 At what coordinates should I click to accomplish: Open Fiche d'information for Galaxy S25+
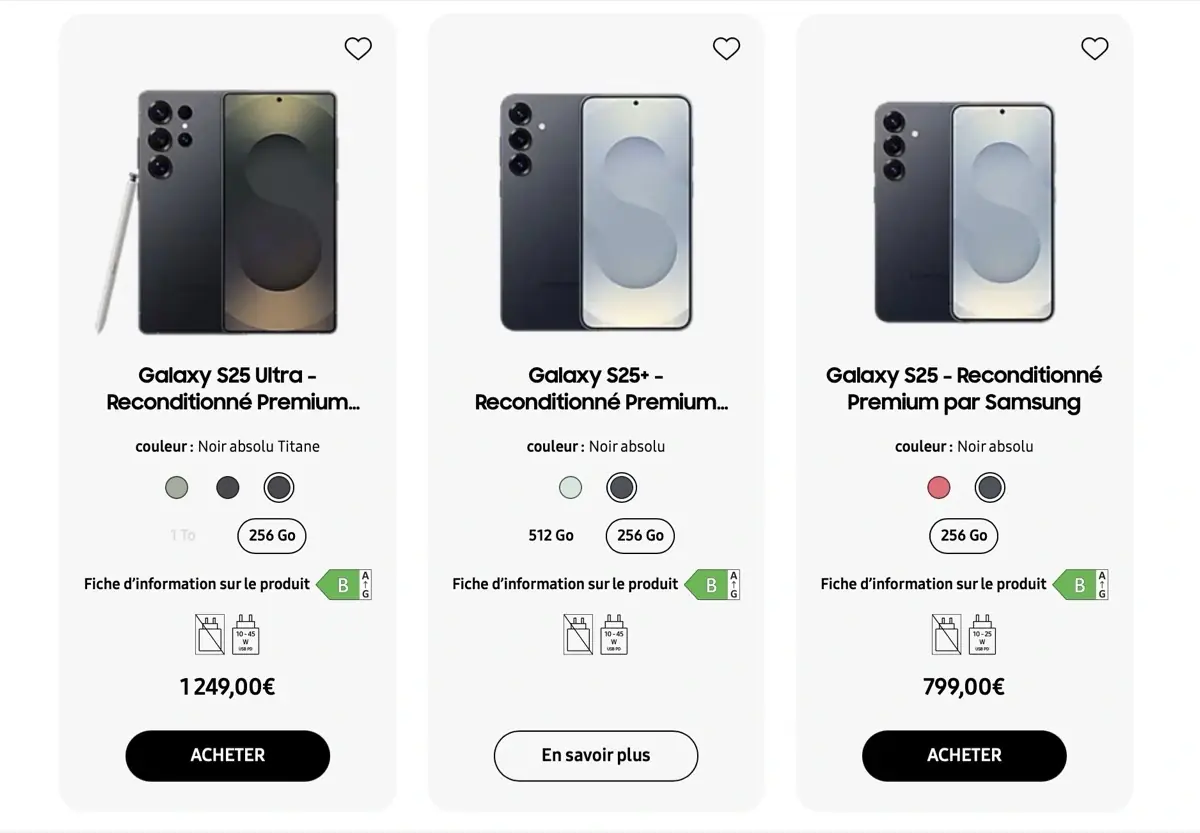[x=565, y=584]
